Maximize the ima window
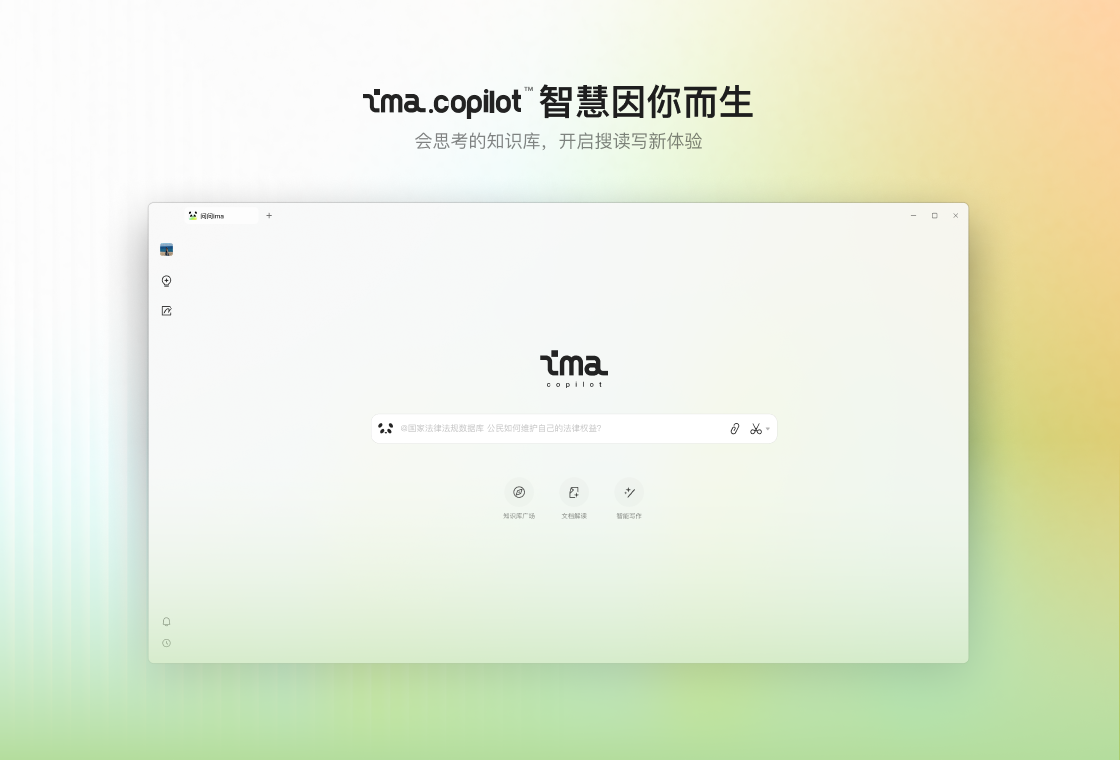Screen dimensions: 1120x760 [x=934, y=216]
